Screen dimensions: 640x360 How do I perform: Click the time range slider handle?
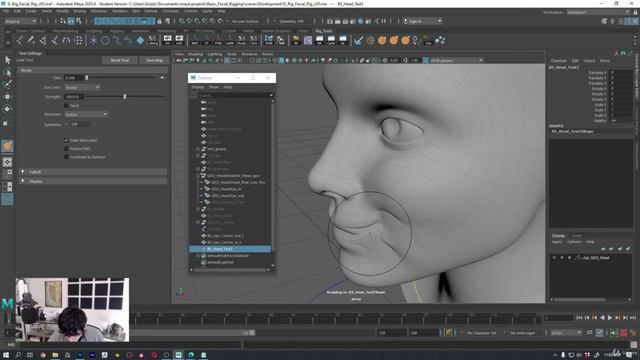(252, 333)
